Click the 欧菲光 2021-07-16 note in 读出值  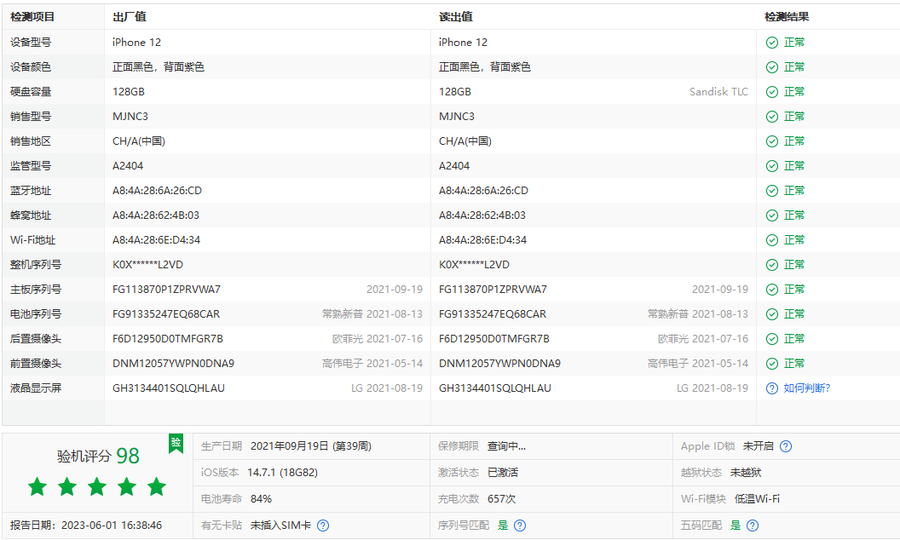[x=703, y=339]
